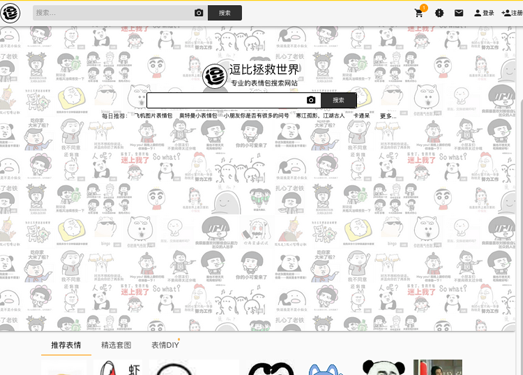Switch to the 精选套图 tab
Viewport: 523px width, 375px height.
coord(116,345)
